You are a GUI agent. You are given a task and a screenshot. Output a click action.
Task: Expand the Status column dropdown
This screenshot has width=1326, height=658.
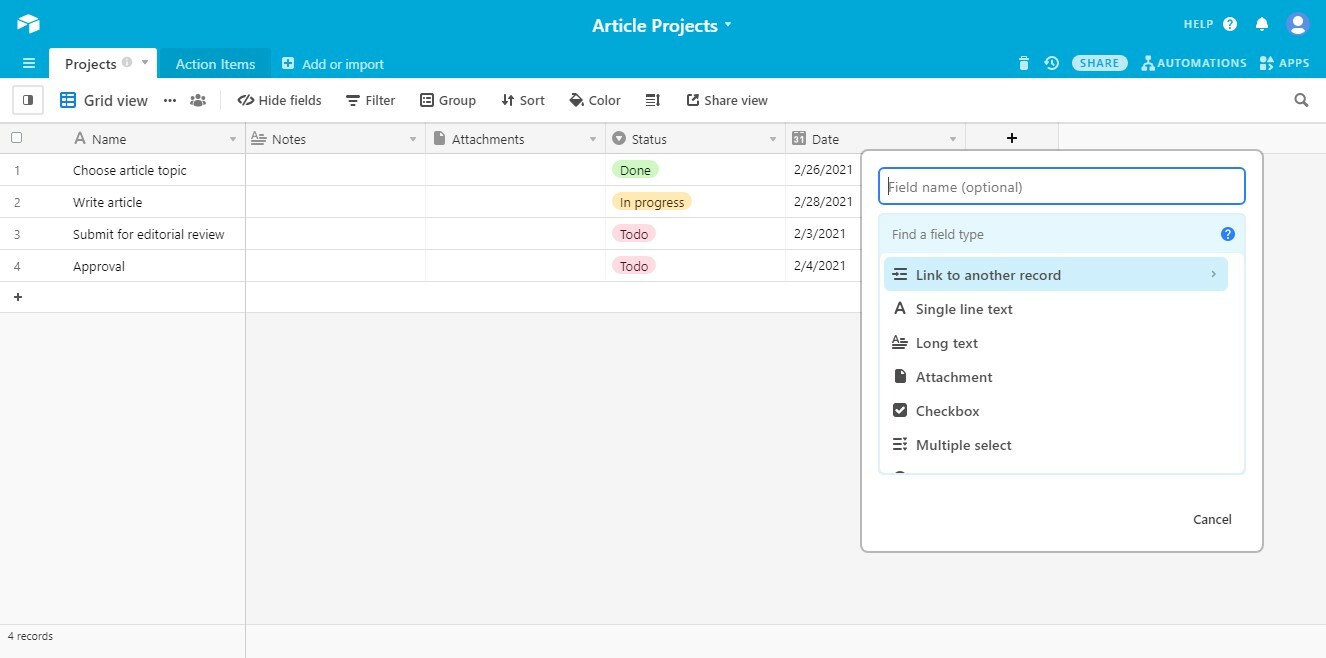773,139
